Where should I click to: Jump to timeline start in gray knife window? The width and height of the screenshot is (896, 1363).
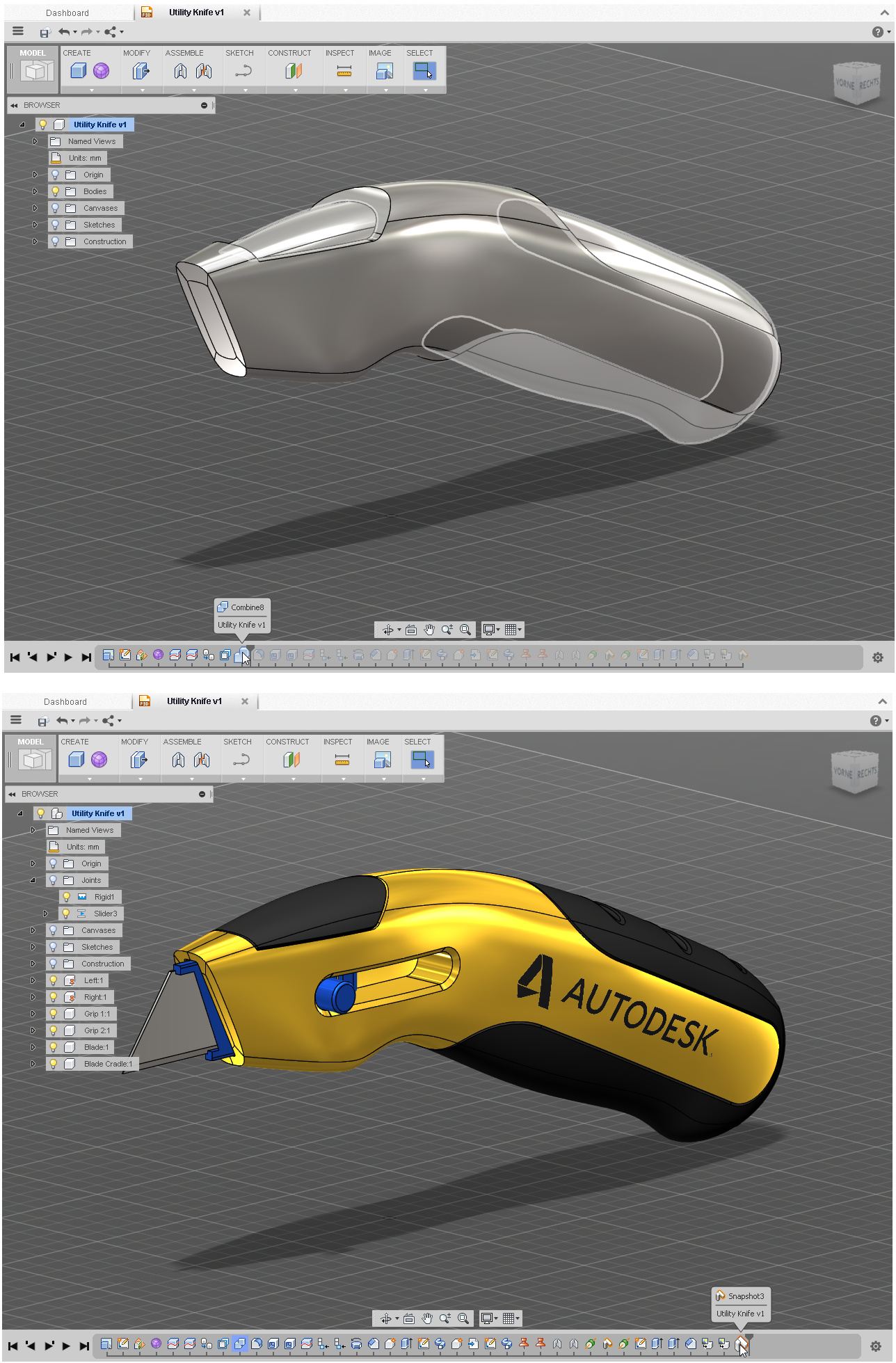coord(15,657)
